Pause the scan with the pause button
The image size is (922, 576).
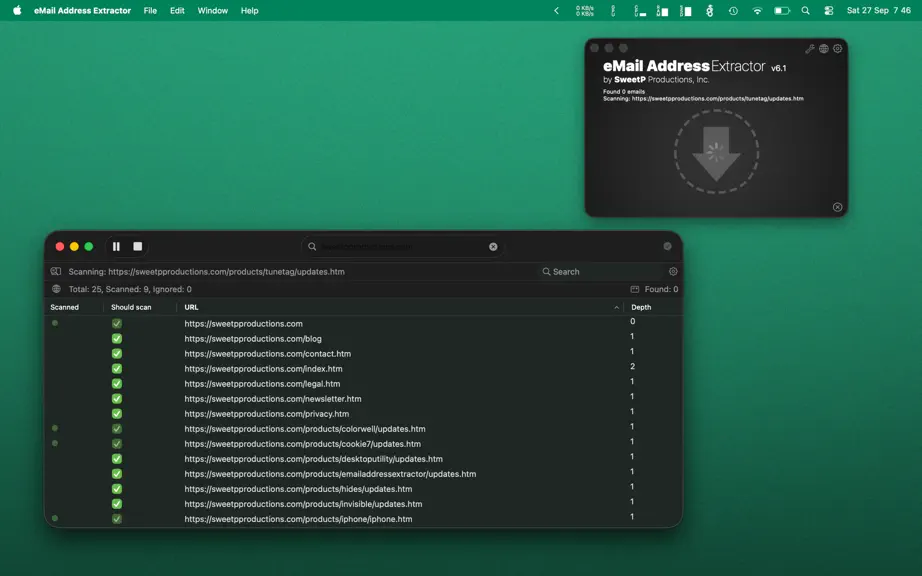click(116, 246)
